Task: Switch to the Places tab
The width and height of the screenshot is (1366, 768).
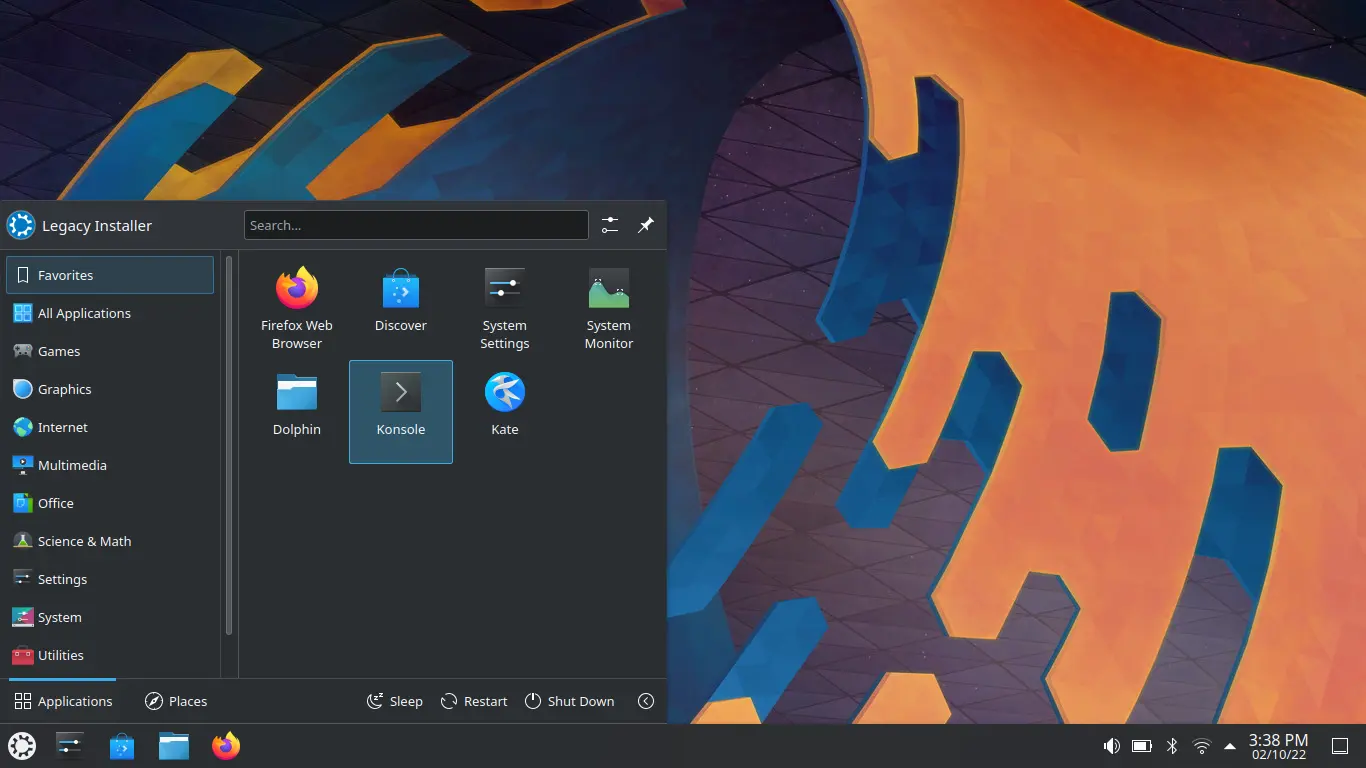Action: click(176, 701)
